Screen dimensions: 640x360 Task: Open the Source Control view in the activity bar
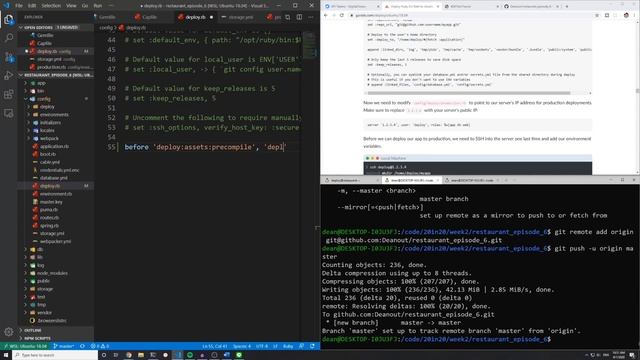(9, 57)
